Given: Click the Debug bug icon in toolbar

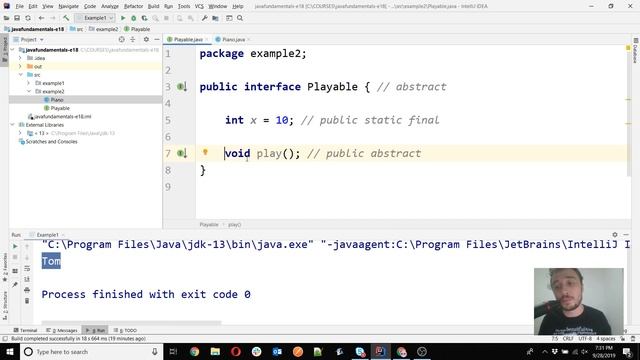Looking at the screenshot, I should click(133, 18).
